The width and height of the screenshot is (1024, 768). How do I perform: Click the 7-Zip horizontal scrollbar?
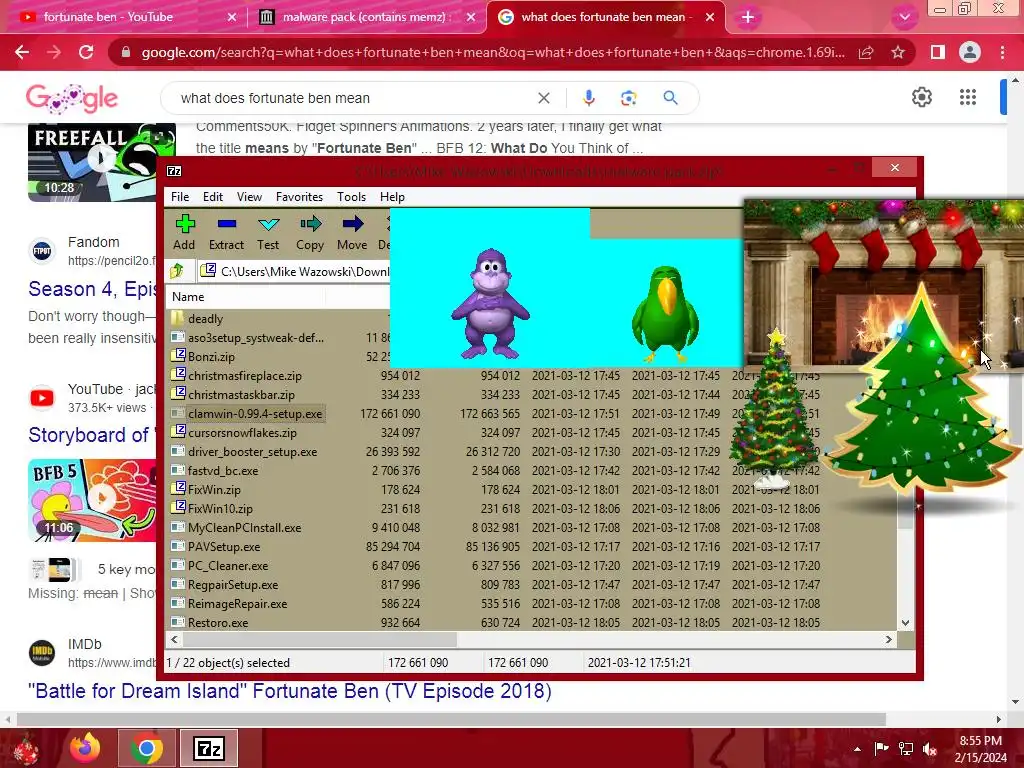320,639
